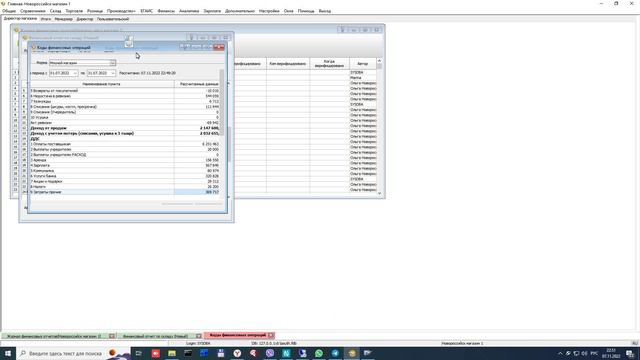Open the notification center icon
640x360 pixels.
pos(630,353)
